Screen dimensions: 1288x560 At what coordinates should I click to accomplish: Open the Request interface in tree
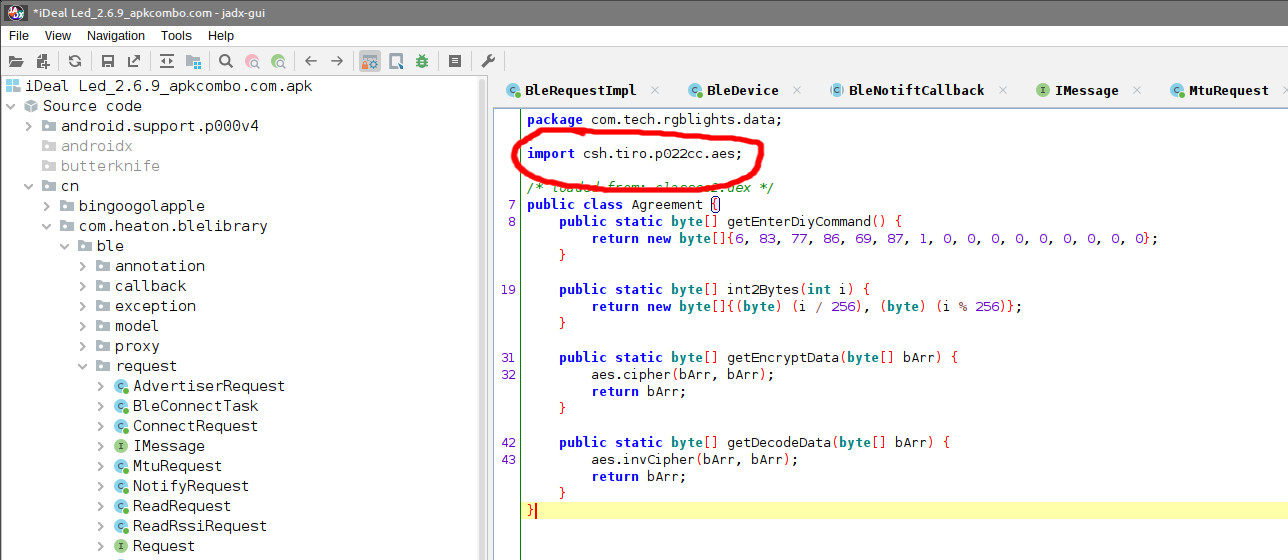[163, 546]
